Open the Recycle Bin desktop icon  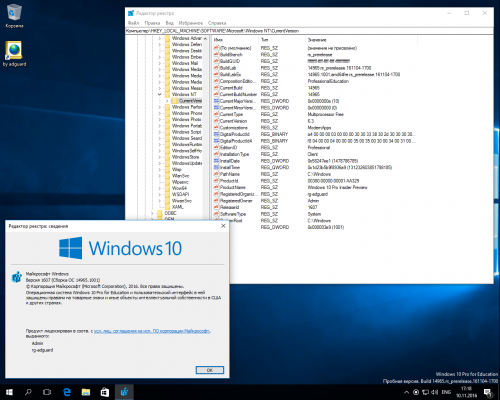[x=14, y=15]
